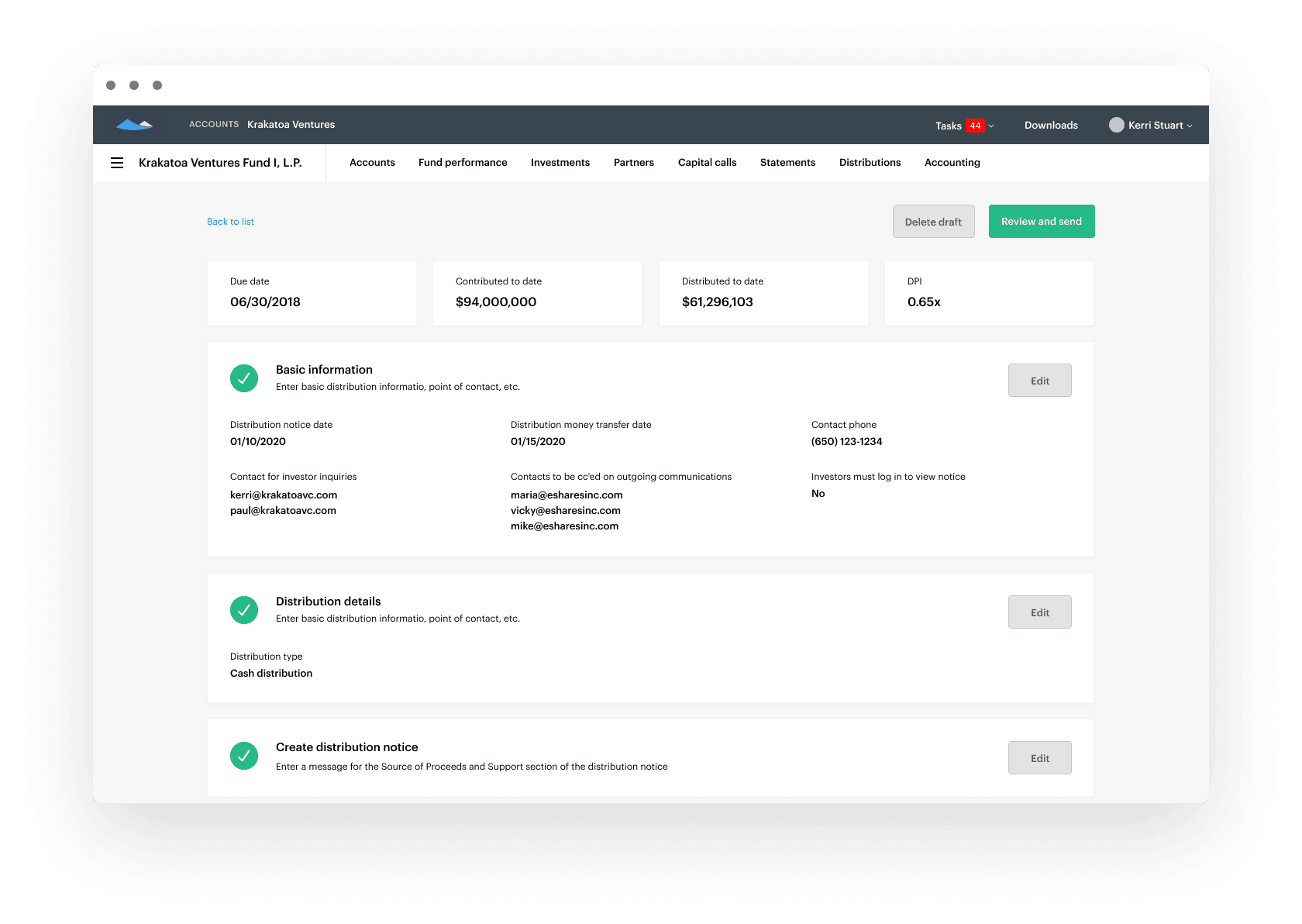Go to the Statements tab

(787, 162)
